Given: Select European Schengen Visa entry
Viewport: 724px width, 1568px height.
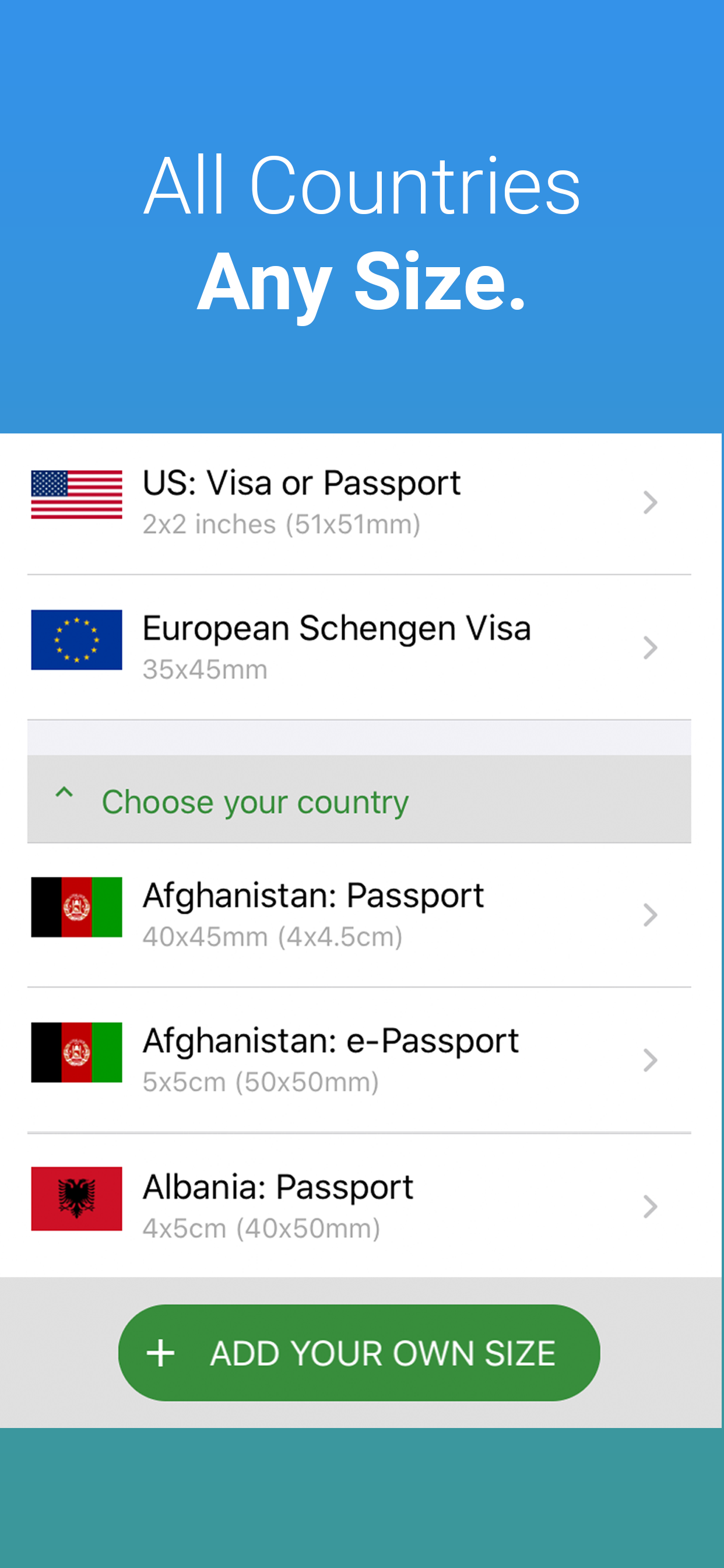Looking at the screenshot, I should pos(336,628).
